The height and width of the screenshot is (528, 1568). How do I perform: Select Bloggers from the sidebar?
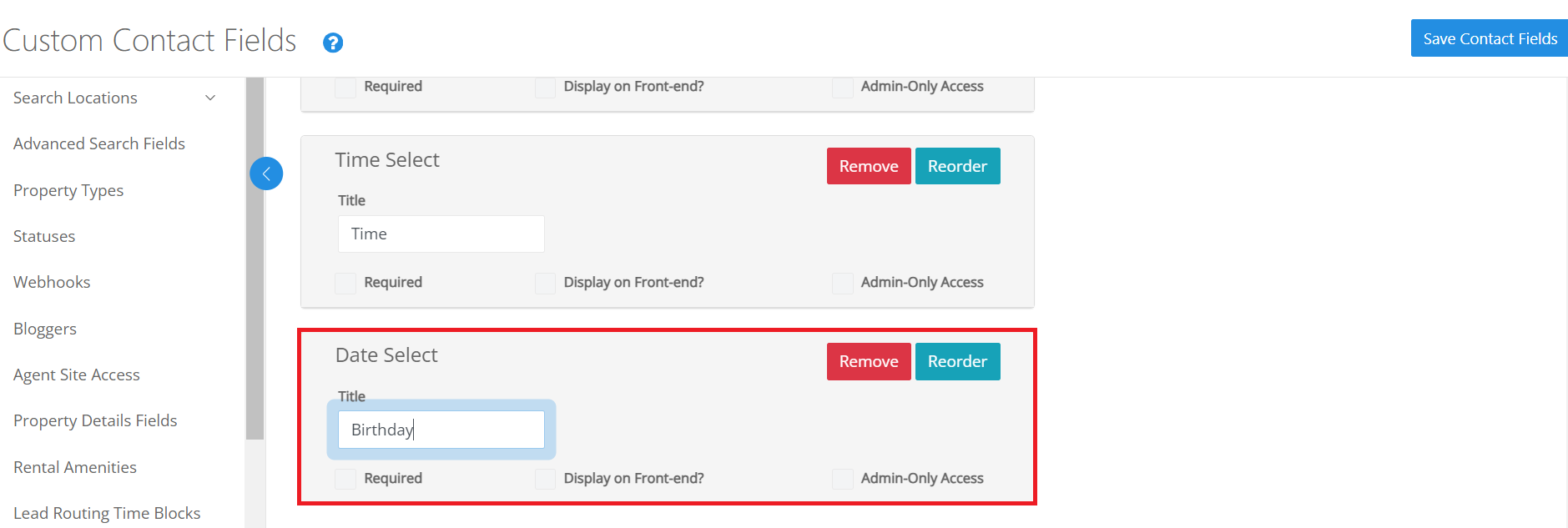click(44, 328)
